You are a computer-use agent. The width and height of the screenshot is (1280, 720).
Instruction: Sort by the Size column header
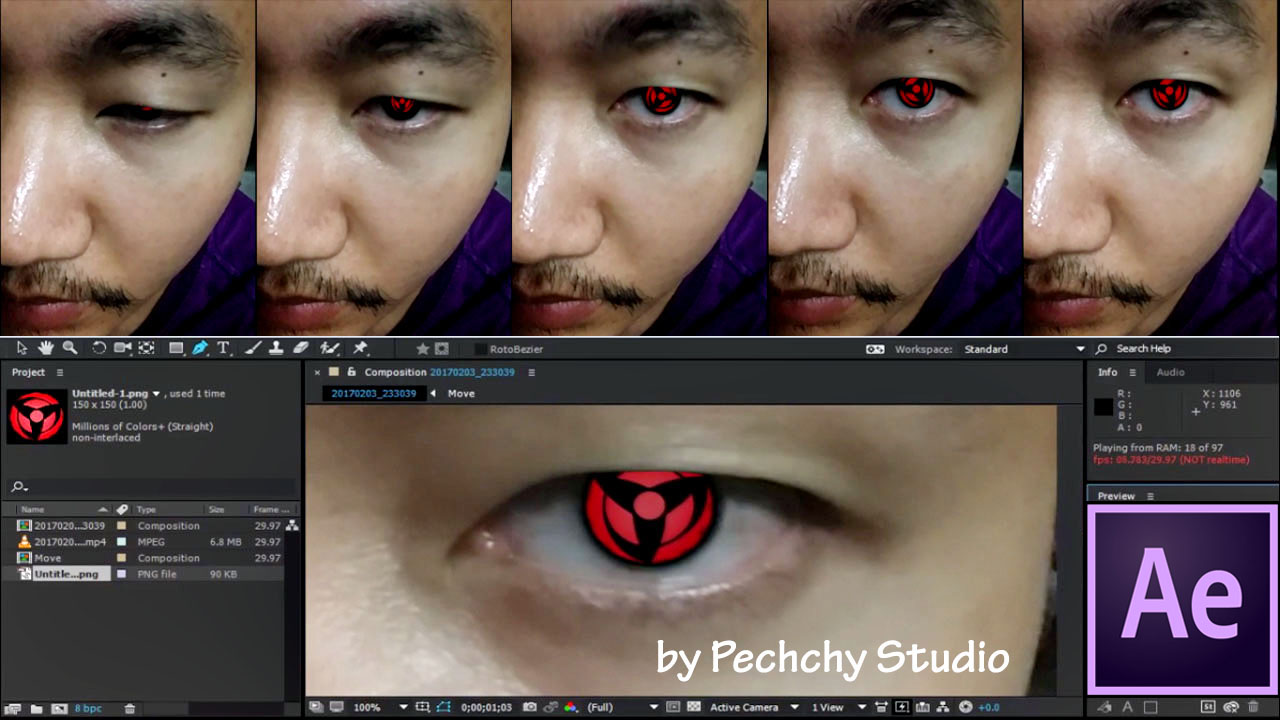click(226, 509)
